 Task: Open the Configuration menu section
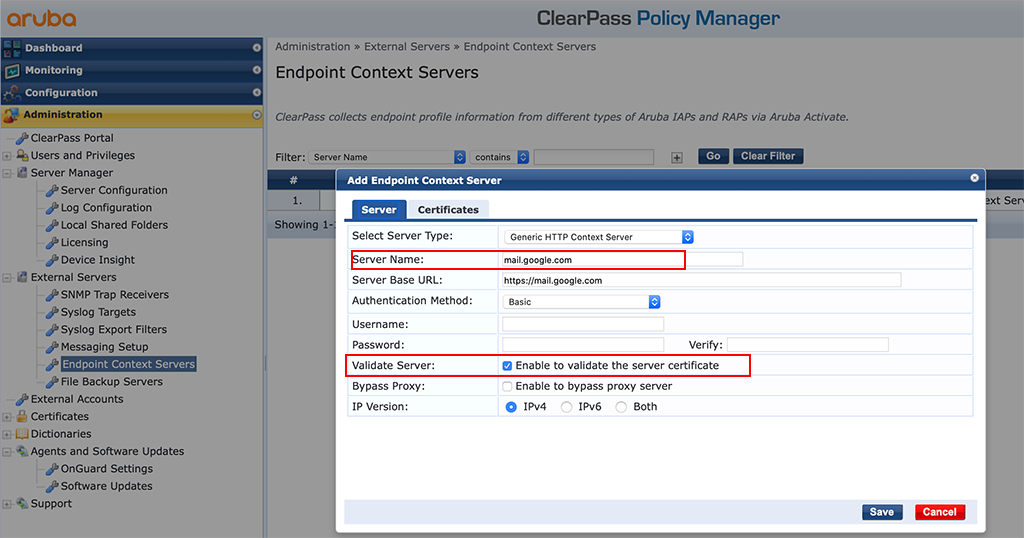point(132,93)
